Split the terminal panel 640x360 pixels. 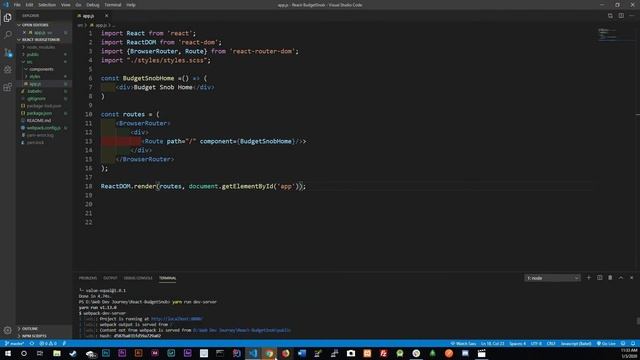click(x=600, y=278)
